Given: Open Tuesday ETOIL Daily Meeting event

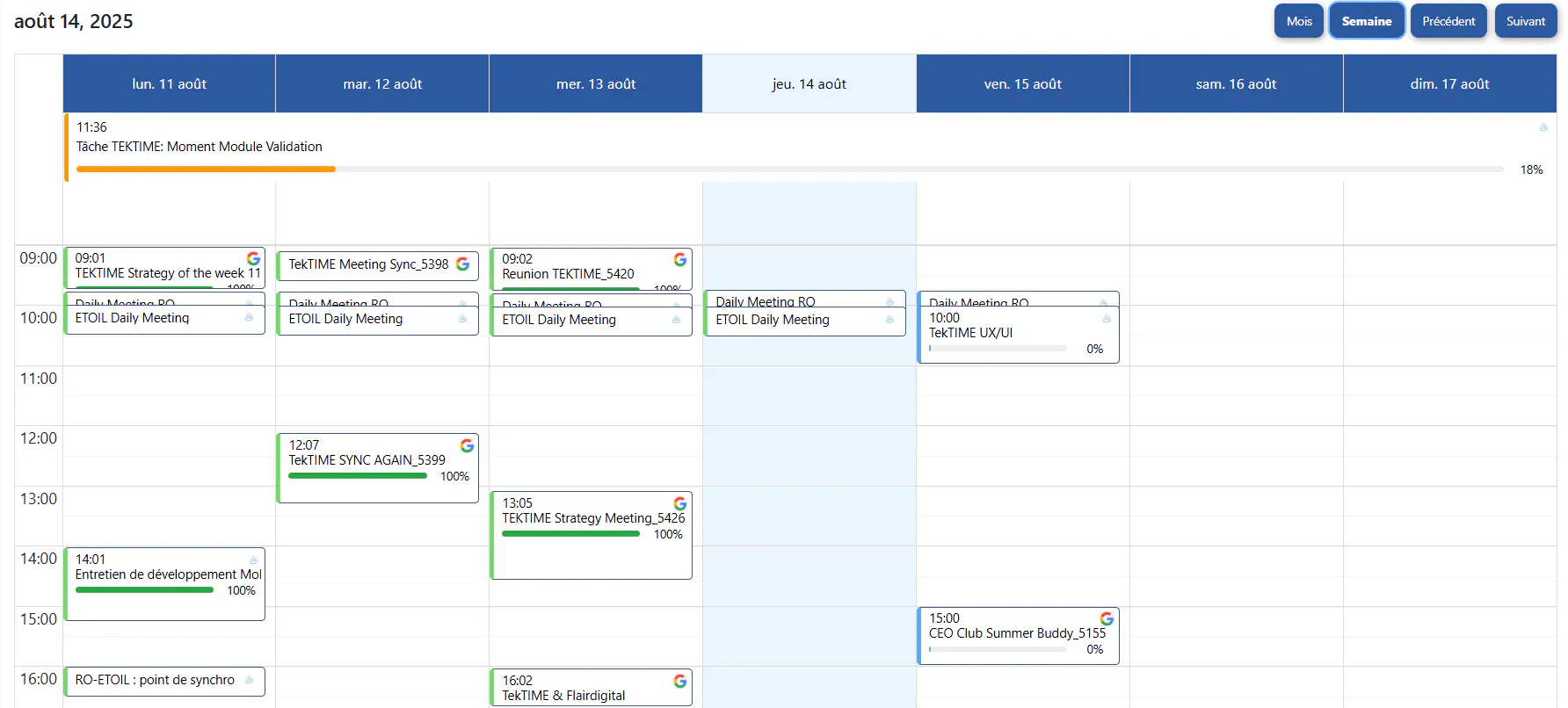Looking at the screenshot, I should [378, 321].
